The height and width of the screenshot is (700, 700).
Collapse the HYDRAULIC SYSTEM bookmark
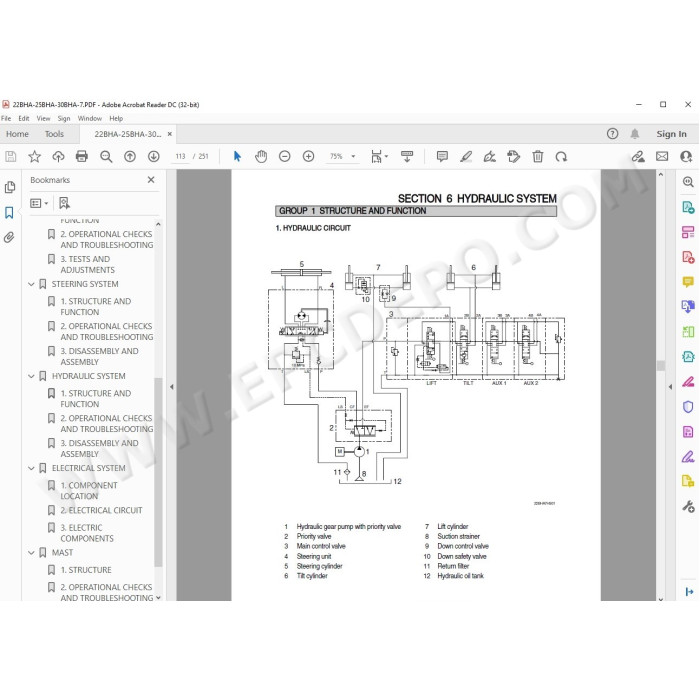coord(31,376)
